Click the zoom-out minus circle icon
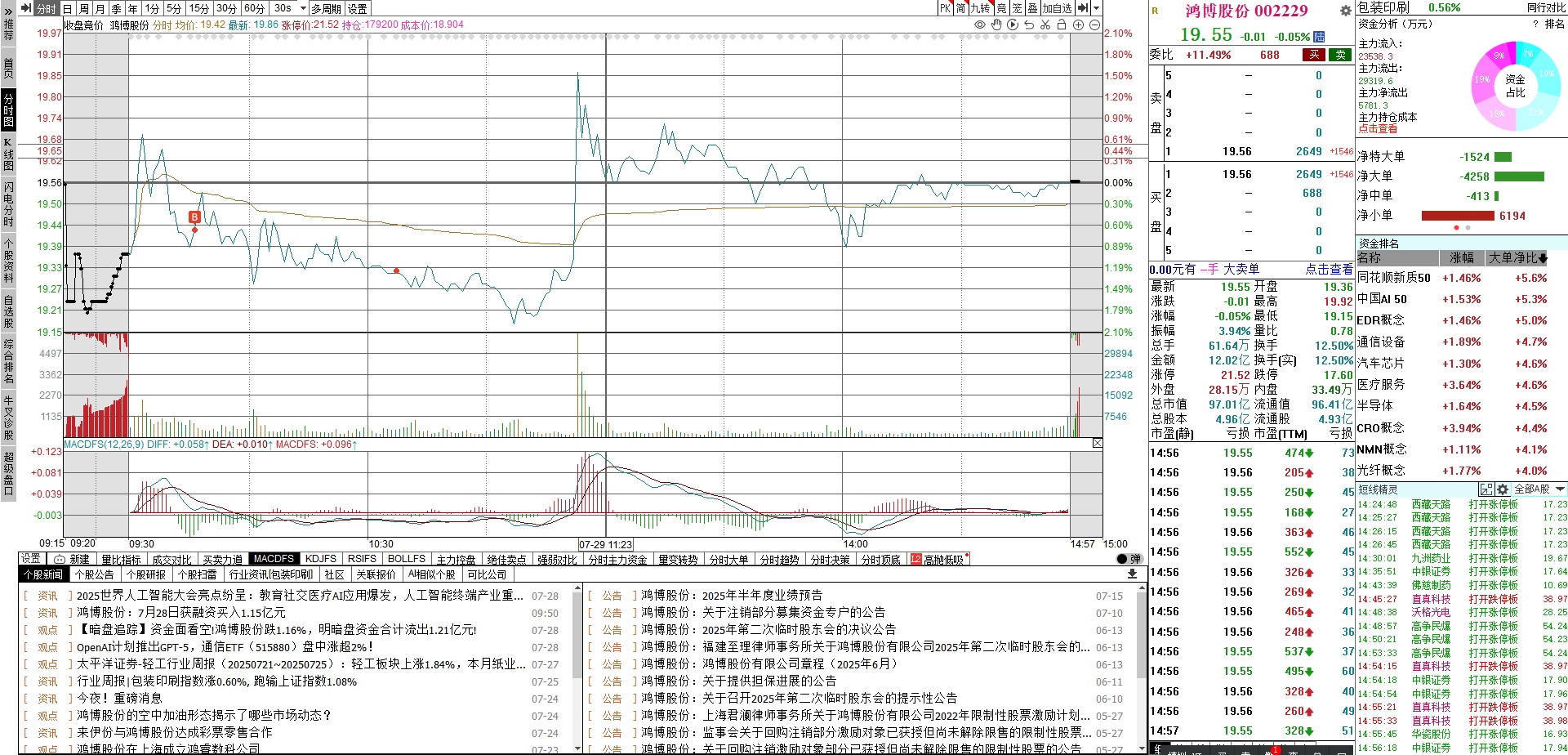The width and height of the screenshot is (1568, 755). pyautogui.click(x=1094, y=25)
